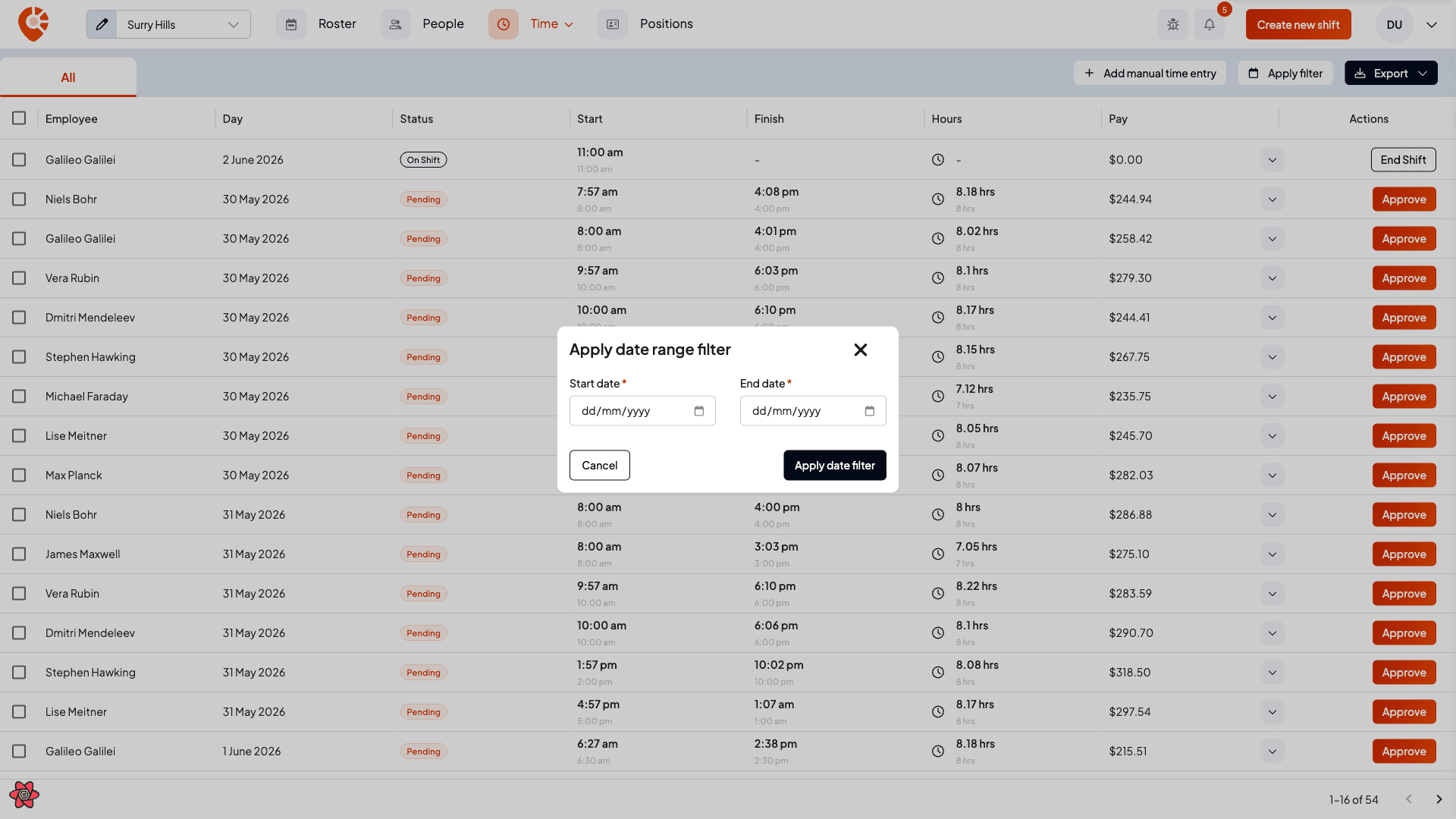Open the Export dropdown

click(x=1391, y=73)
